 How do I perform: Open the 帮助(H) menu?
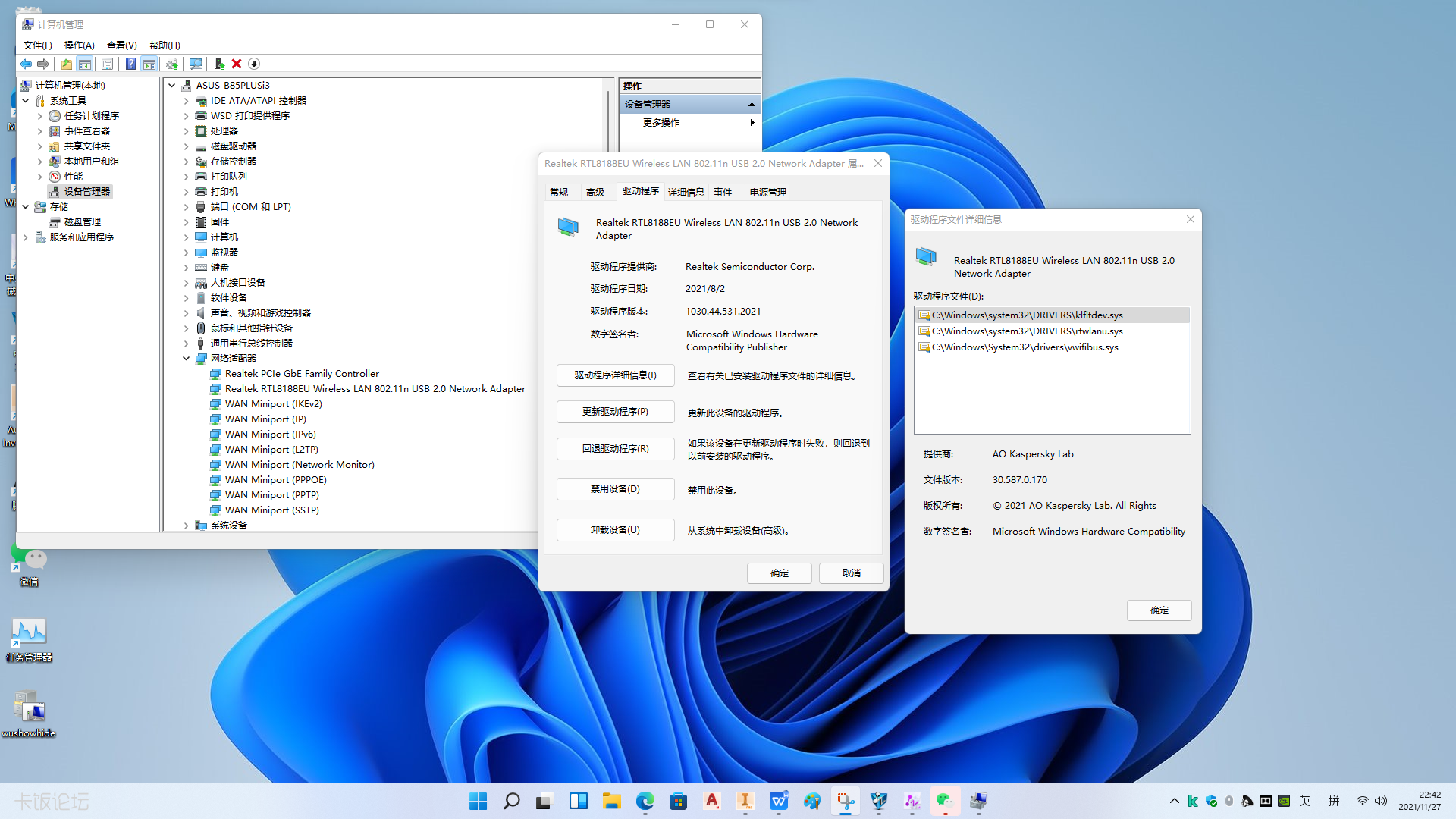pos(165,45)
